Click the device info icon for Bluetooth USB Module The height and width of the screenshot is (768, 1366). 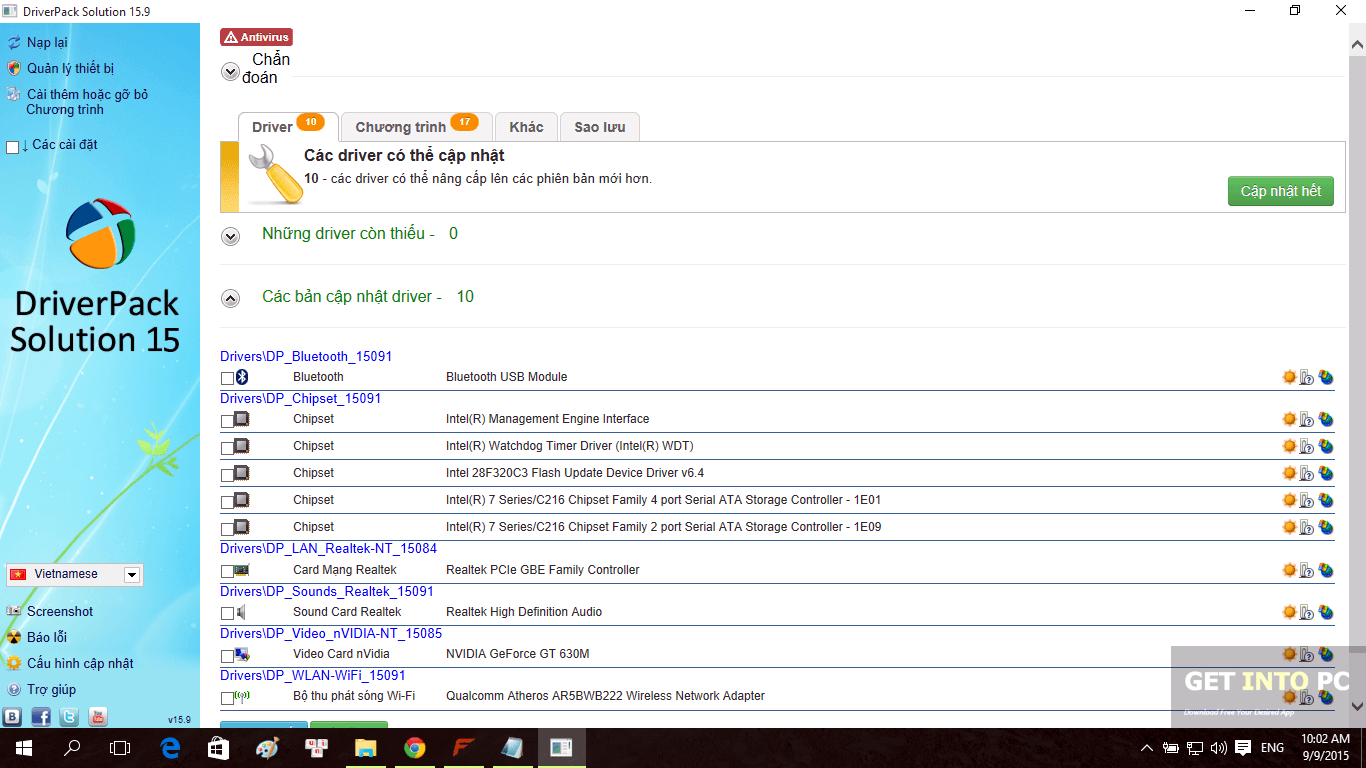point(1307,378)
